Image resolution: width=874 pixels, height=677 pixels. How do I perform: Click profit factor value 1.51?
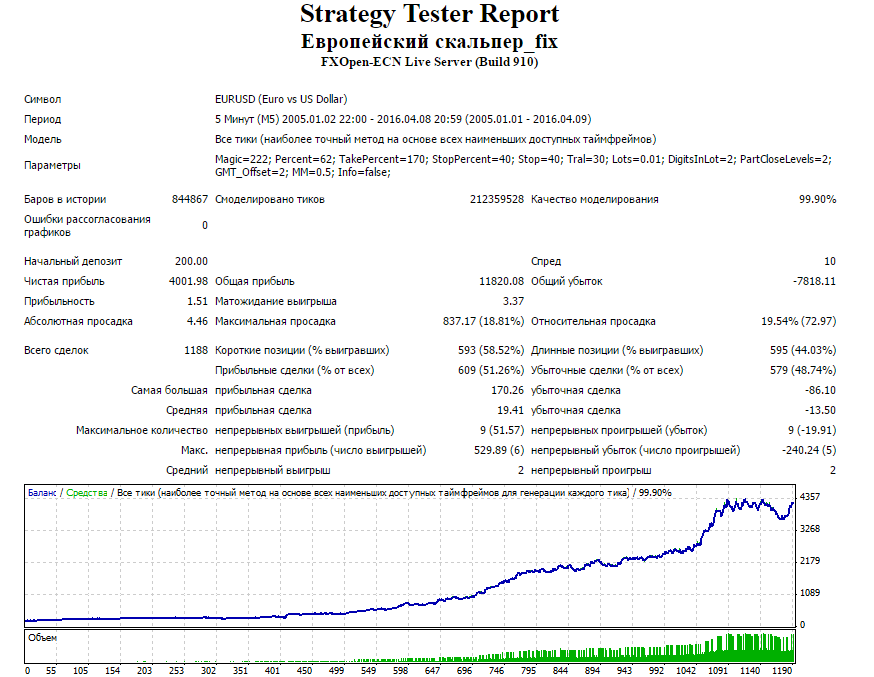pyautogui.click(x=197, y=301)
